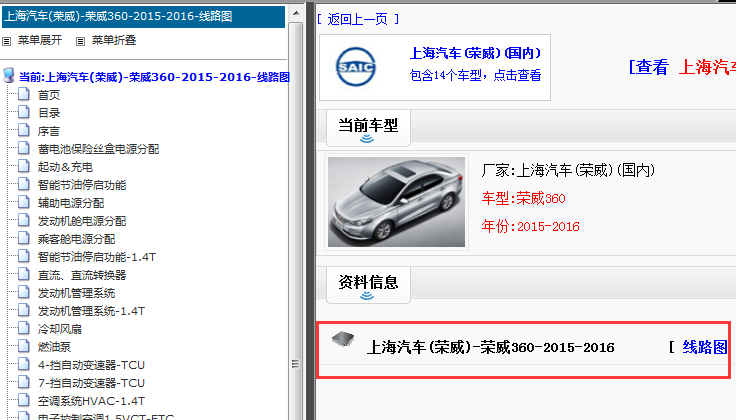Screen dimensions: 736x420
Task: Click the page icon beside 7-挡自动变速器-TCU
Action: pos(23,382)
